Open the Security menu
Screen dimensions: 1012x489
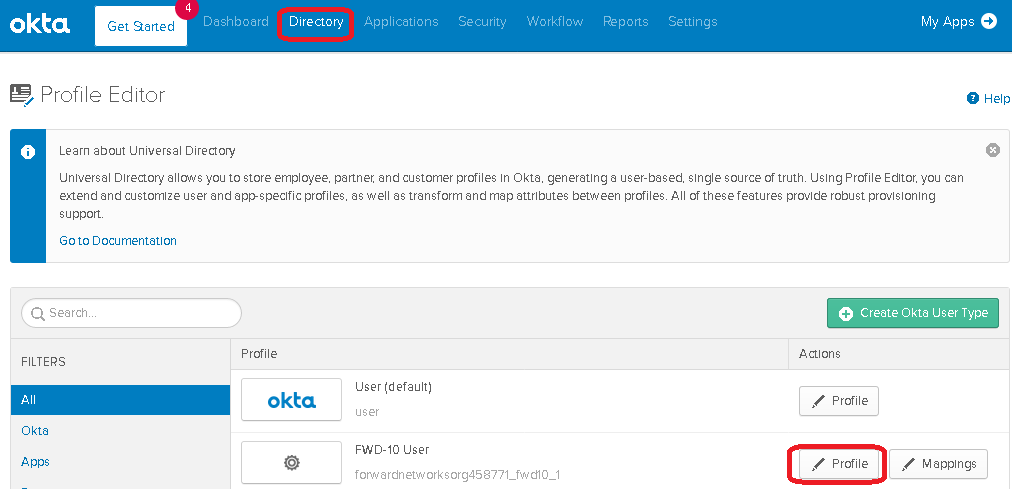(x=482, y=21)
